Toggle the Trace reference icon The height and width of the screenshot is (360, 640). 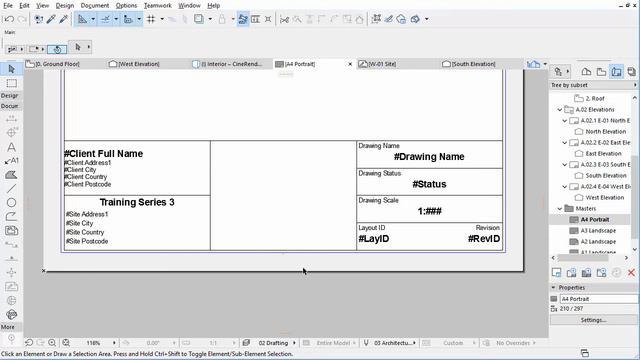coord(199,19)
